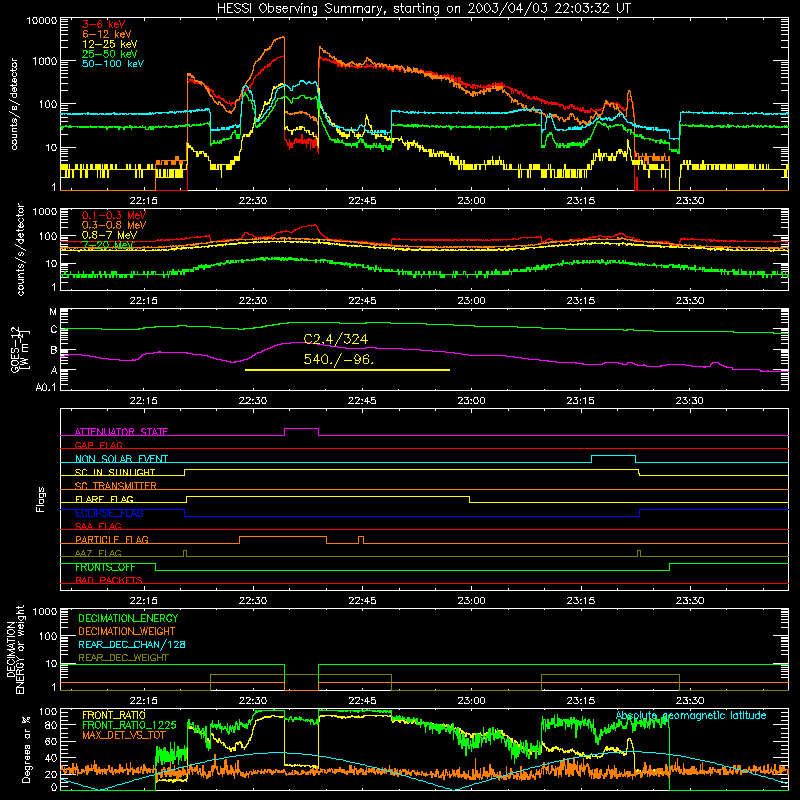Select the BAD_PACKETS flag label
This screenshot has width=800, height=800.
[109, 581]
